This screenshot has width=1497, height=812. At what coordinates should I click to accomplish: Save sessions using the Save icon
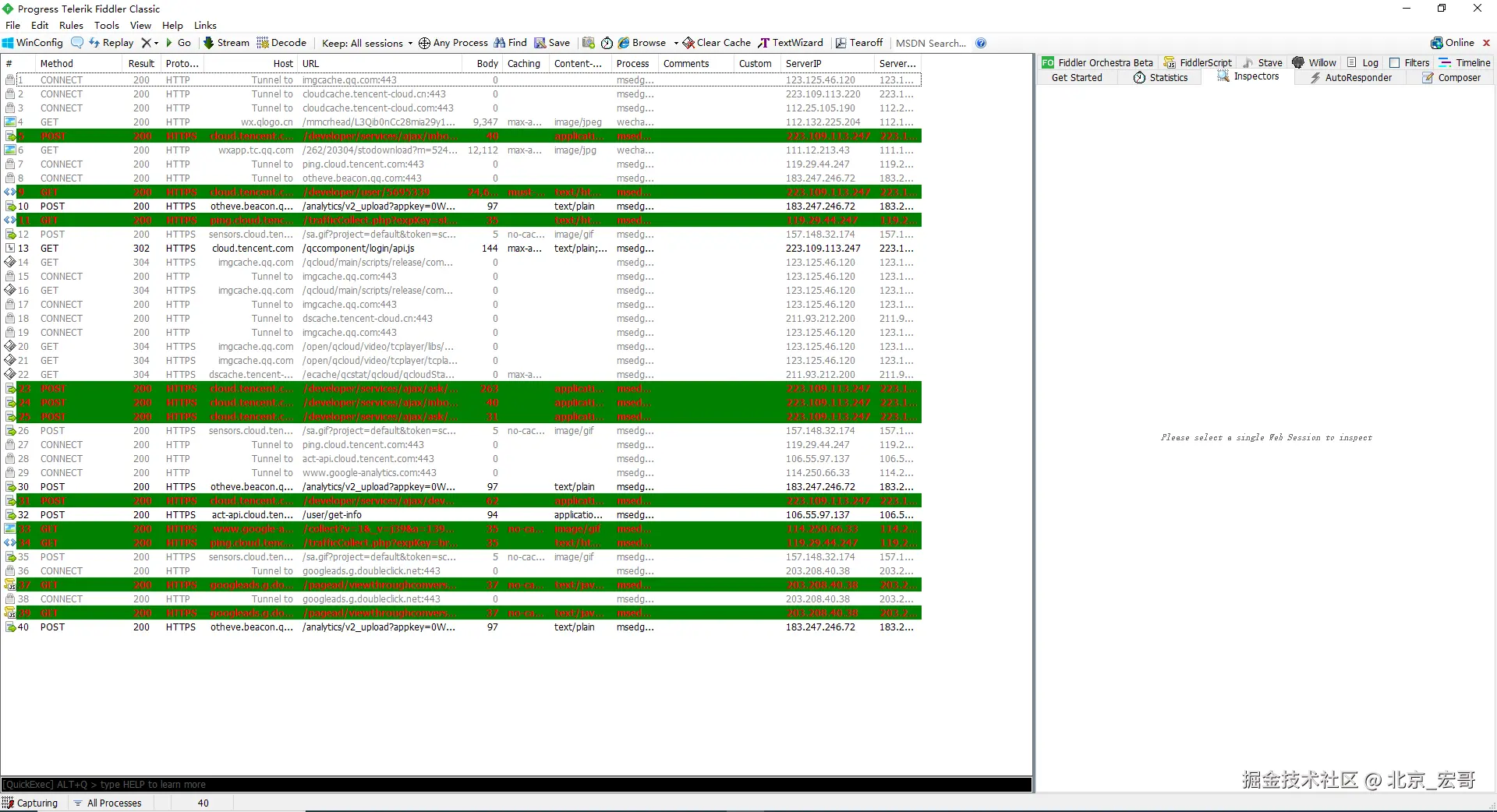click(x=552, y=43)
